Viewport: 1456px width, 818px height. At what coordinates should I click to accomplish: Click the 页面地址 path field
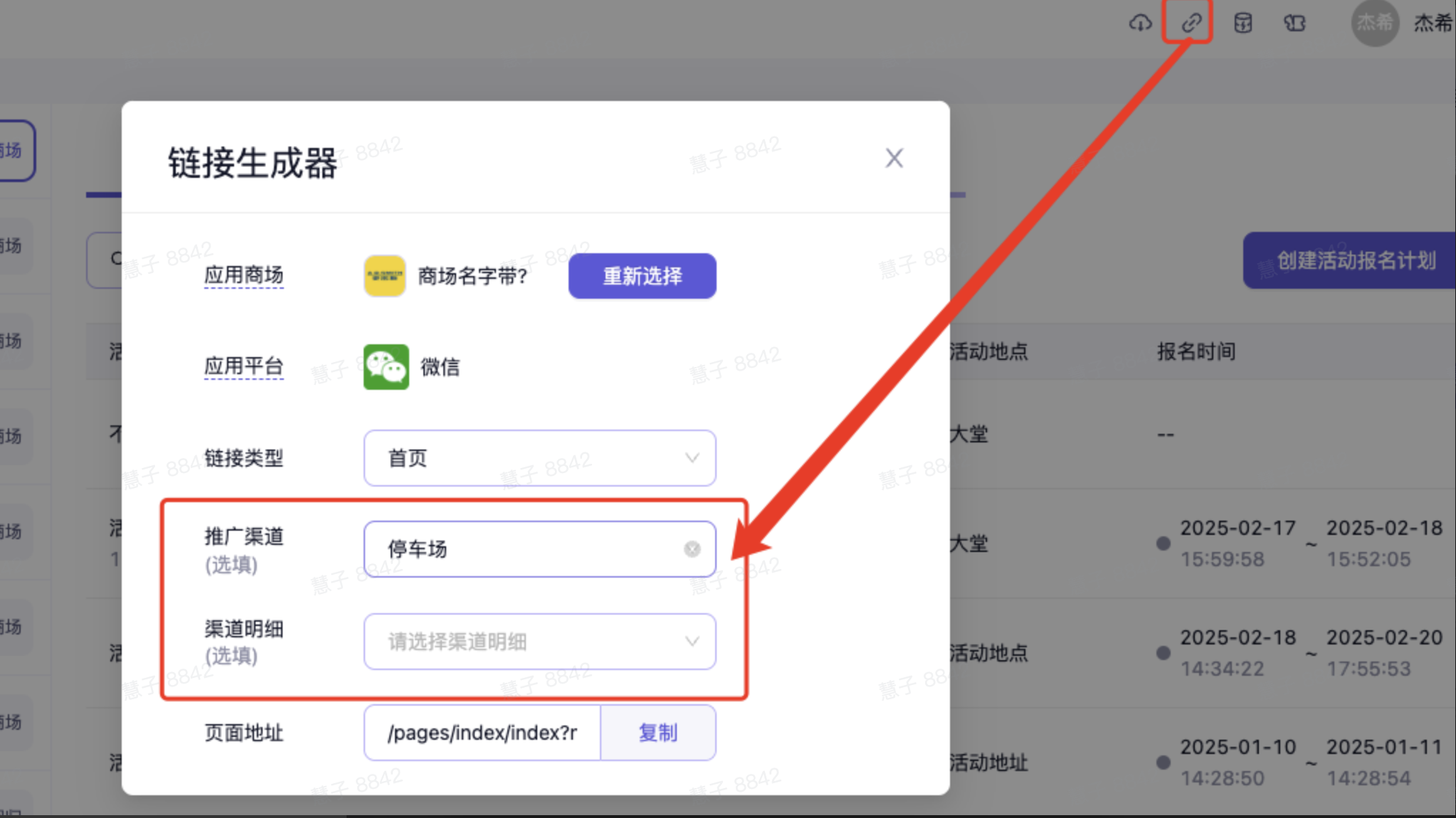pyautogui.click(x=482, y=733)
